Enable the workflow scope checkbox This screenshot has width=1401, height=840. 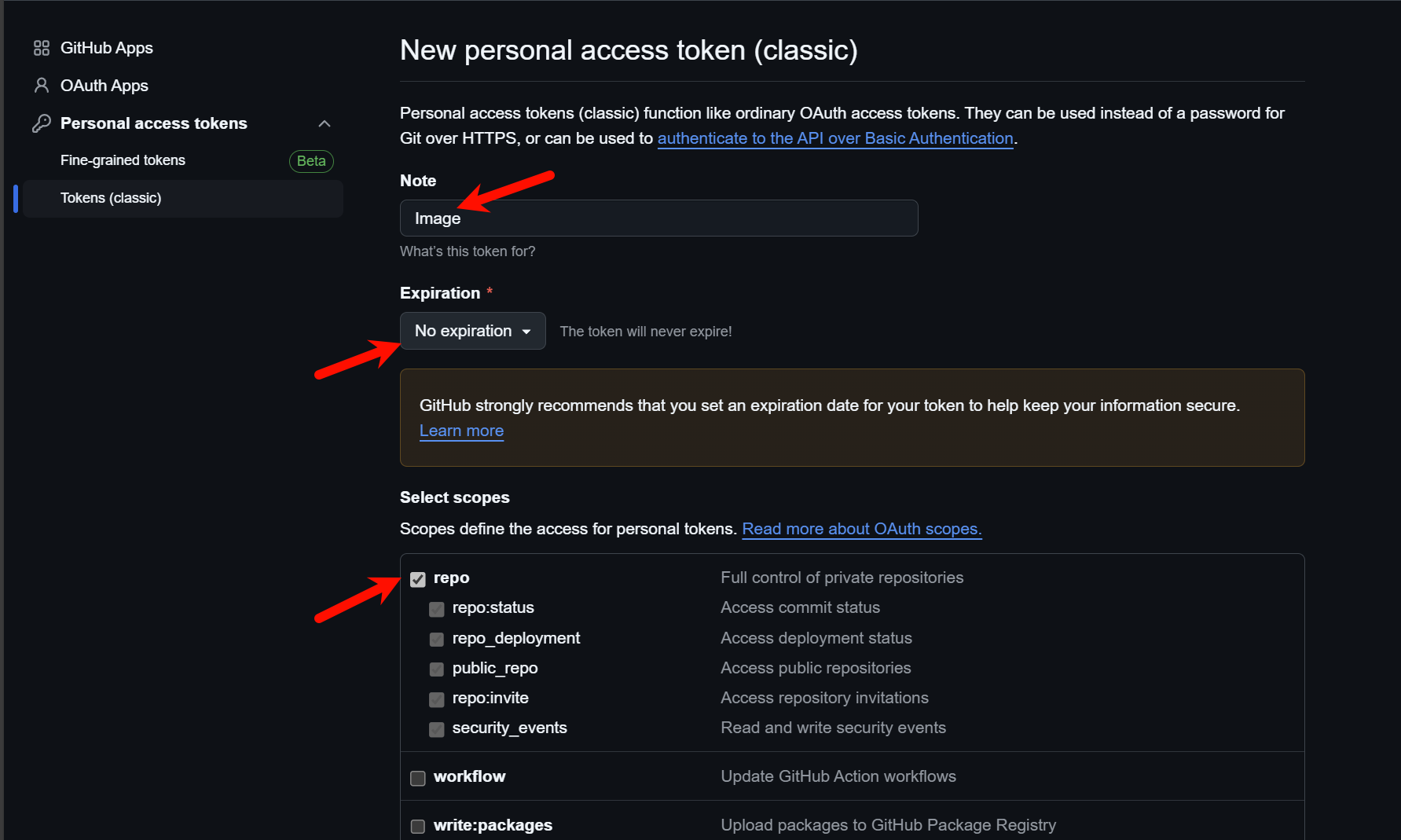[x=418, y=778]
